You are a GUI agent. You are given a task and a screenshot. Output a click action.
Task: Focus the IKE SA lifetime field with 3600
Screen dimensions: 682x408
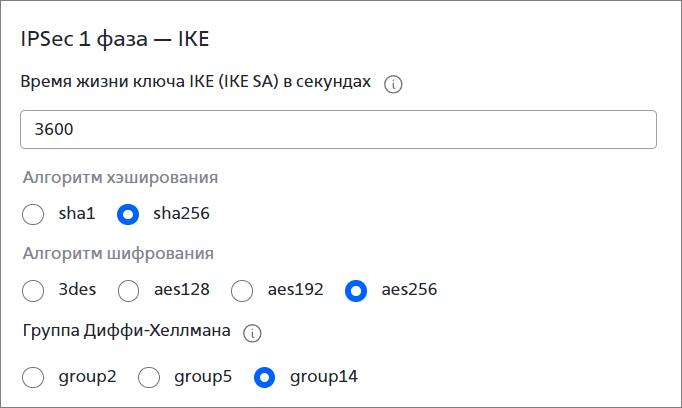(x=338, y=130)
